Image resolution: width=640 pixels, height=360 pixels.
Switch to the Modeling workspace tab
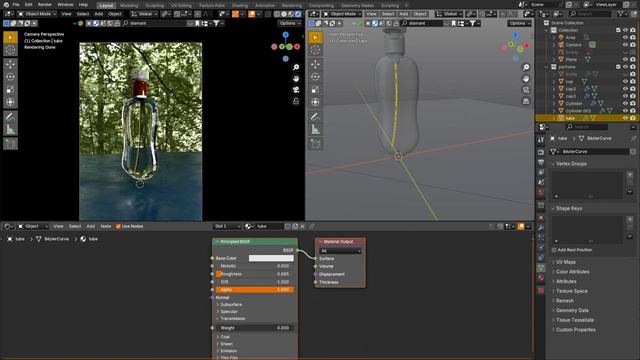[x=129, y=5]
